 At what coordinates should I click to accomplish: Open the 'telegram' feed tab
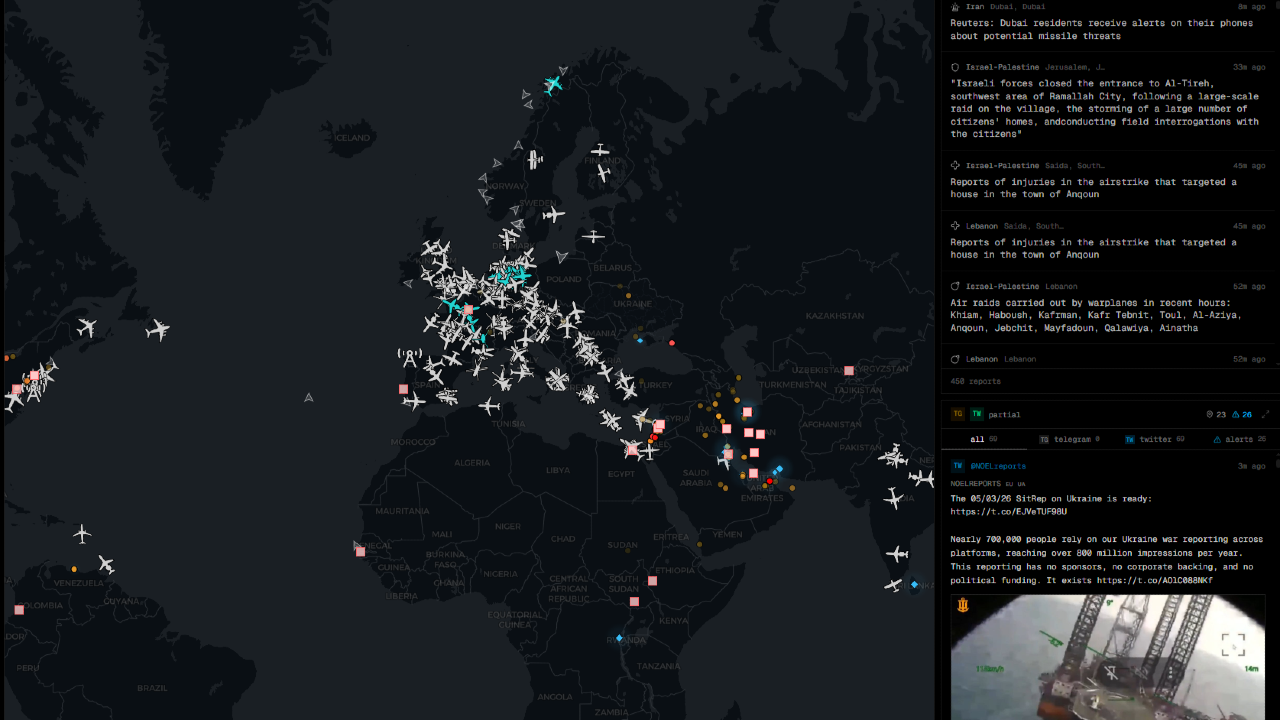[1068, 439]
